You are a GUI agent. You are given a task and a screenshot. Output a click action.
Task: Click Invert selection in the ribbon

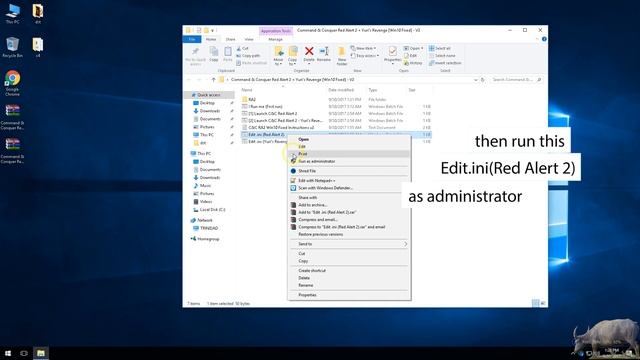click(445, 63)
